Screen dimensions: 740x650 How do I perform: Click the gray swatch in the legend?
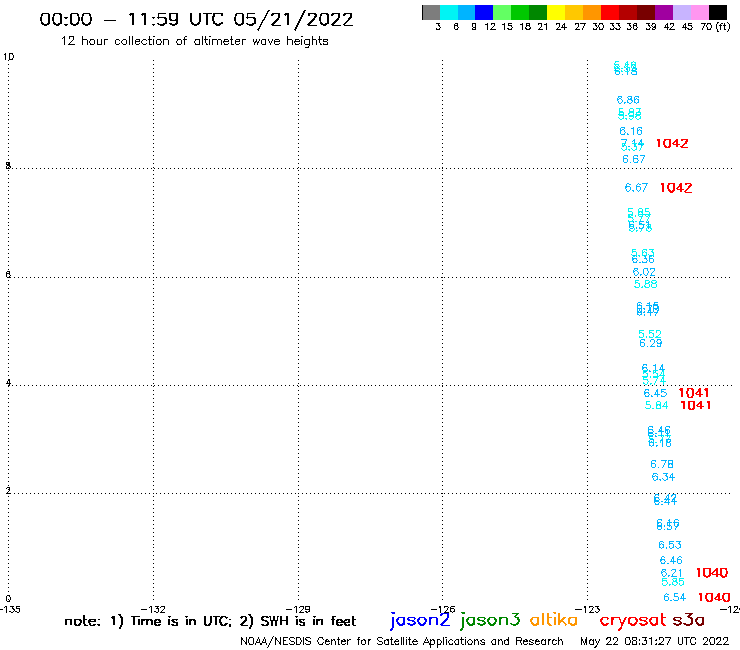431,12
